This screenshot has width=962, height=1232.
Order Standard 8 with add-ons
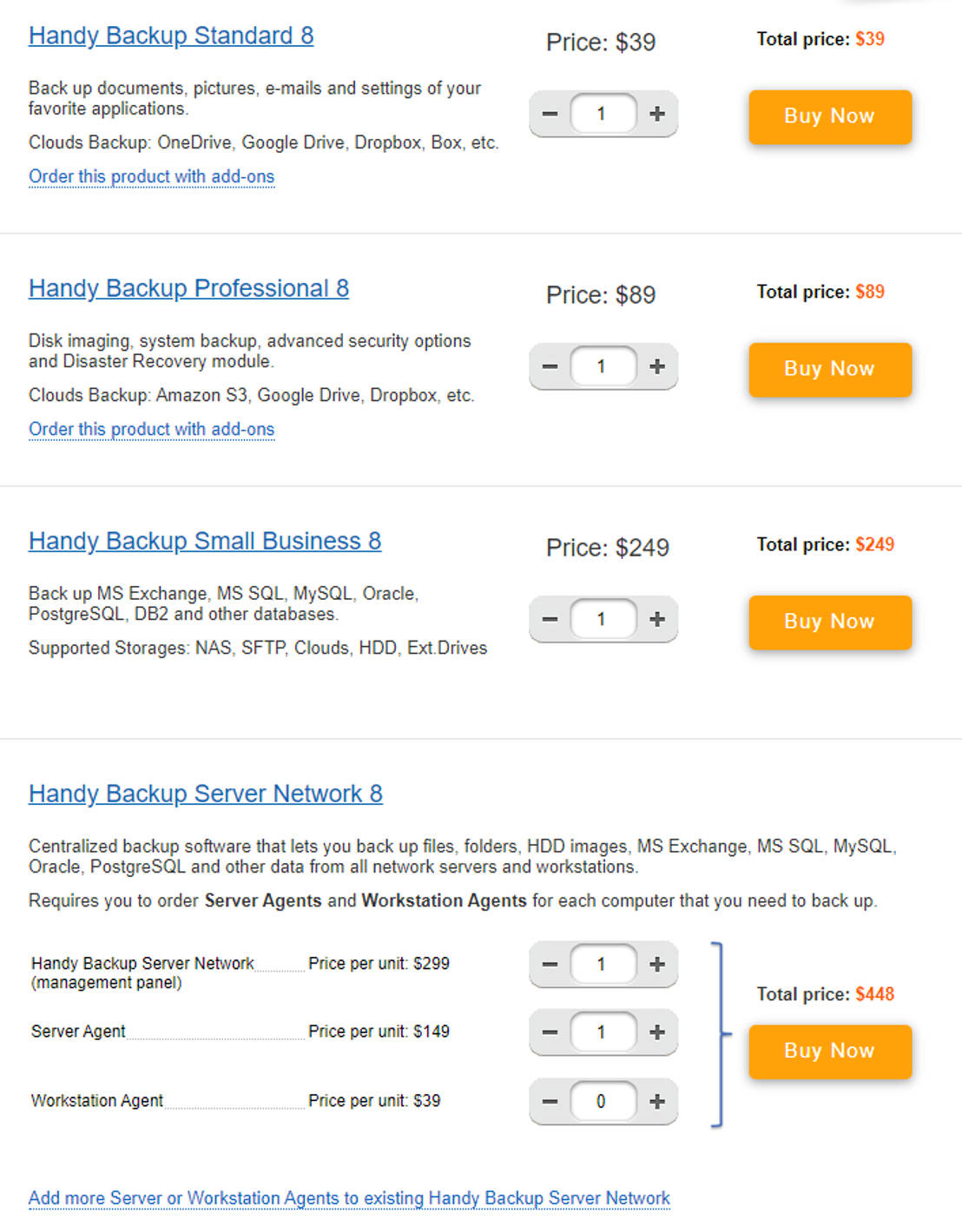[x=151, y=176]
